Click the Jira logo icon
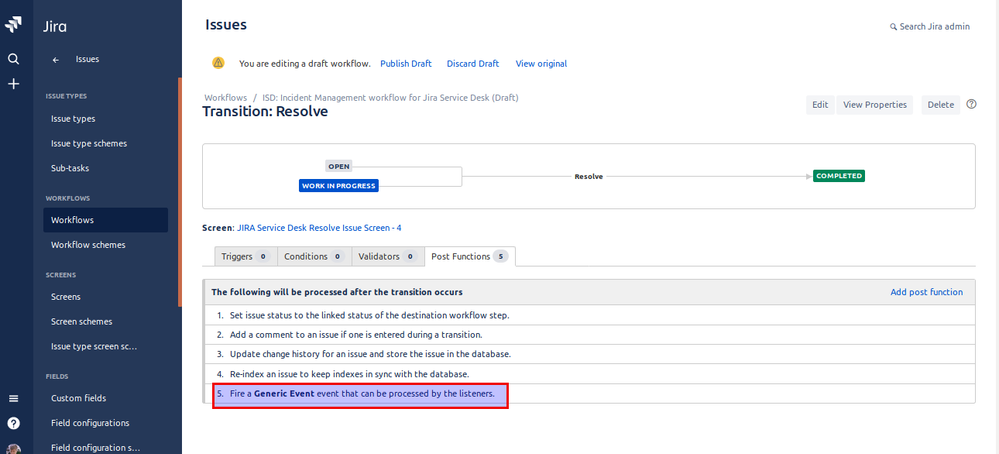 click(x=13, y=25)
